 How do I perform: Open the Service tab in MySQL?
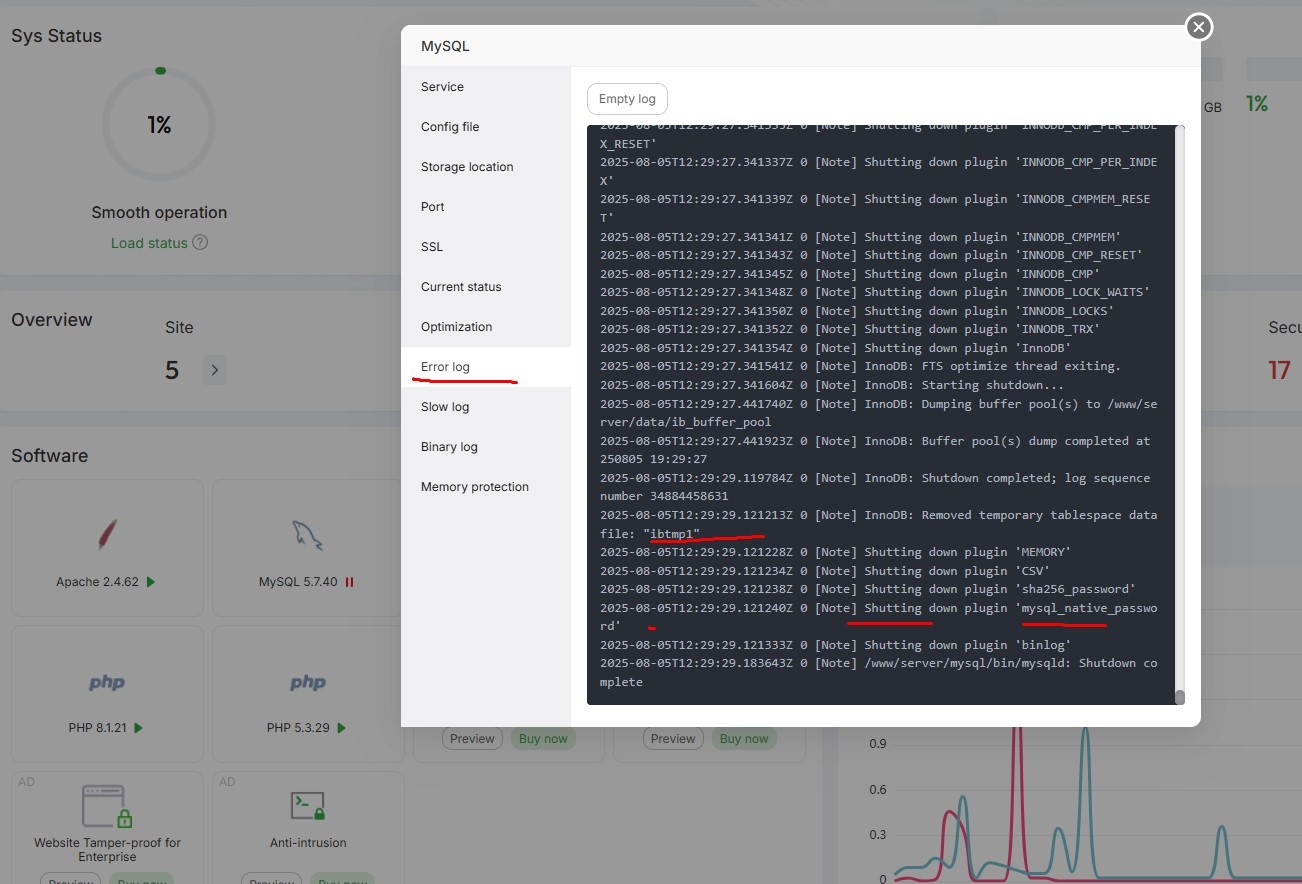[x=442, y=87]
